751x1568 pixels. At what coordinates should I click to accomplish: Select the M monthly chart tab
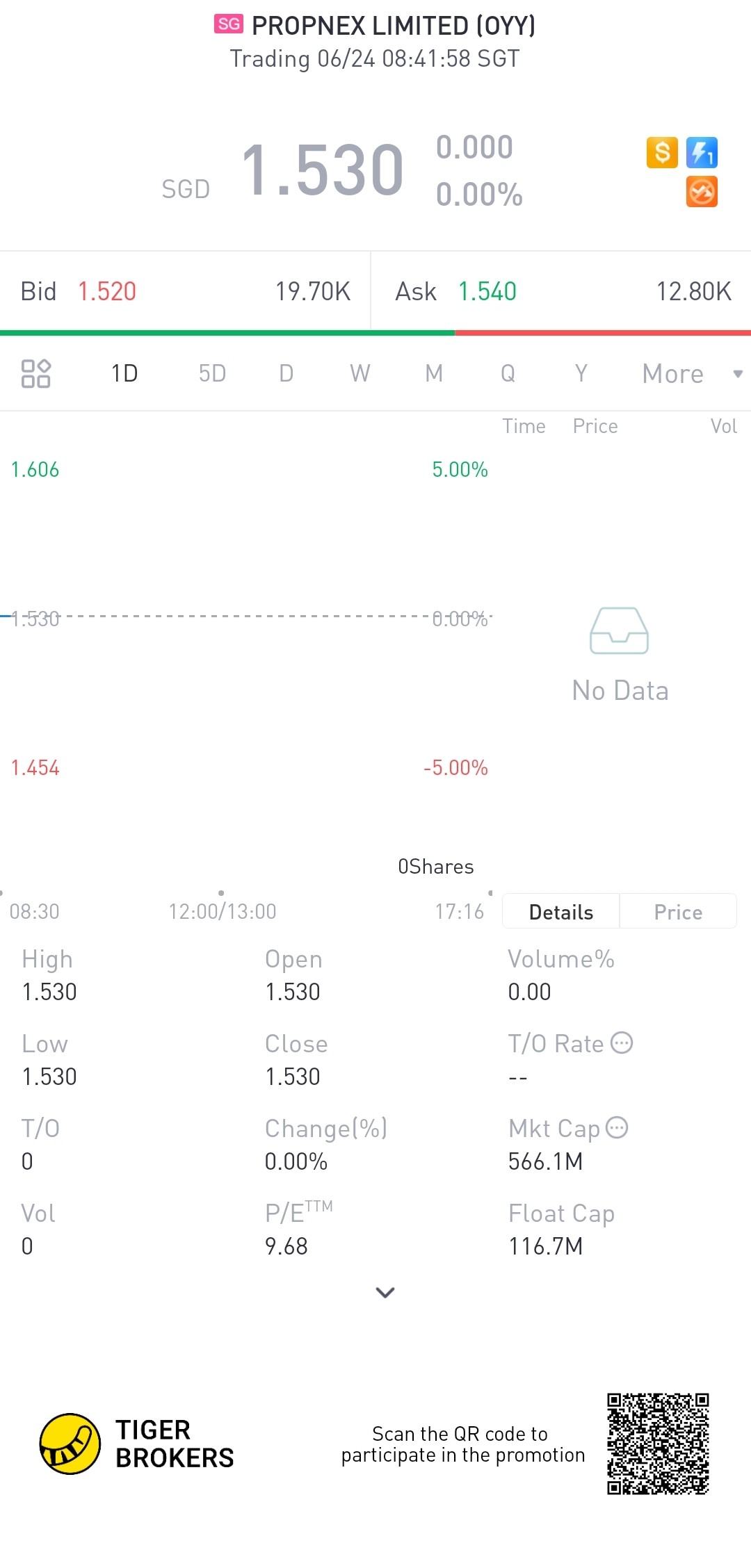tap(434, 374)
